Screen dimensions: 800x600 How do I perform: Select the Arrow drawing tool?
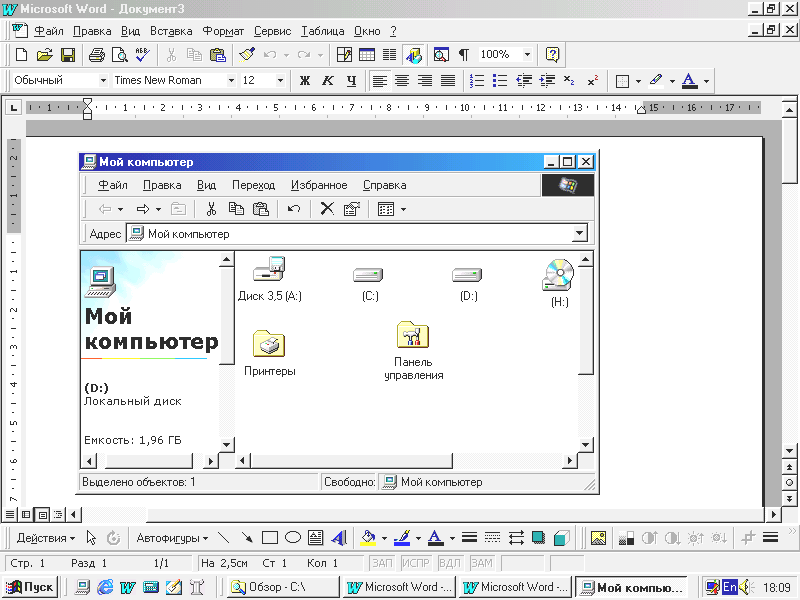coord(246,538)
